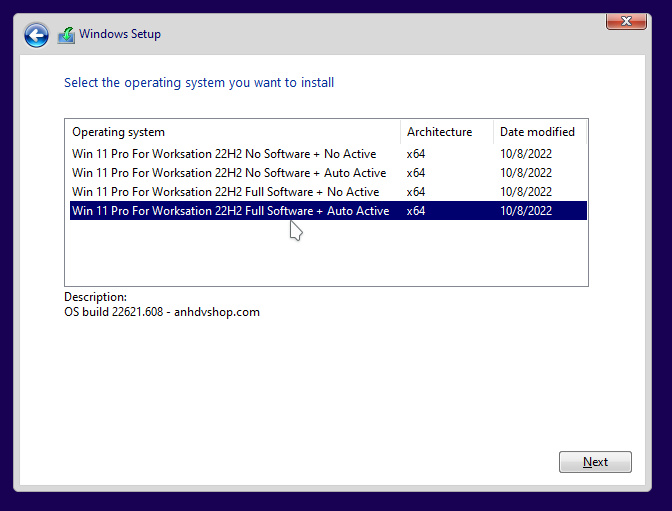Viewport: 672px width, 511px height.
Task: Close the Windows Setup dialog
Action: [625, 20]
